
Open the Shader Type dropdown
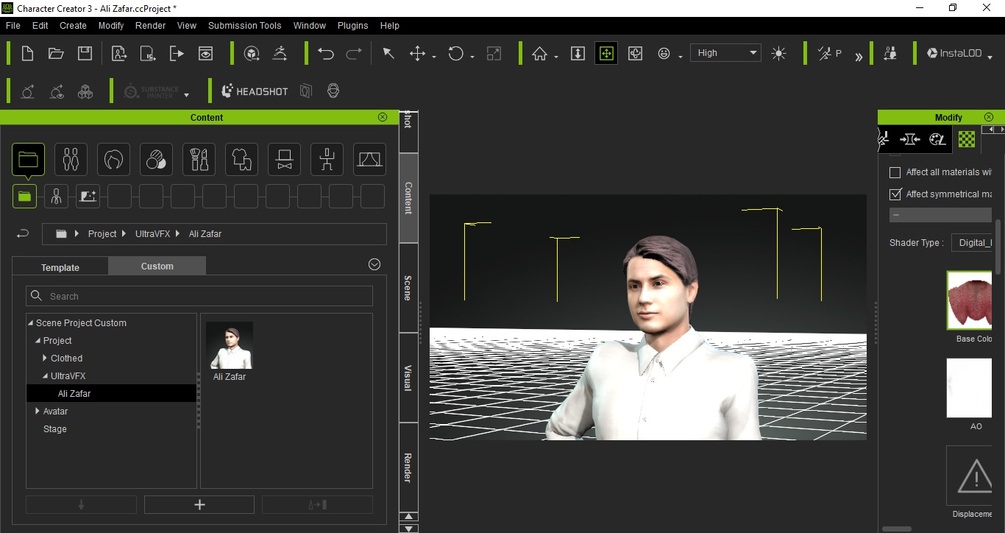pos(972,243)
